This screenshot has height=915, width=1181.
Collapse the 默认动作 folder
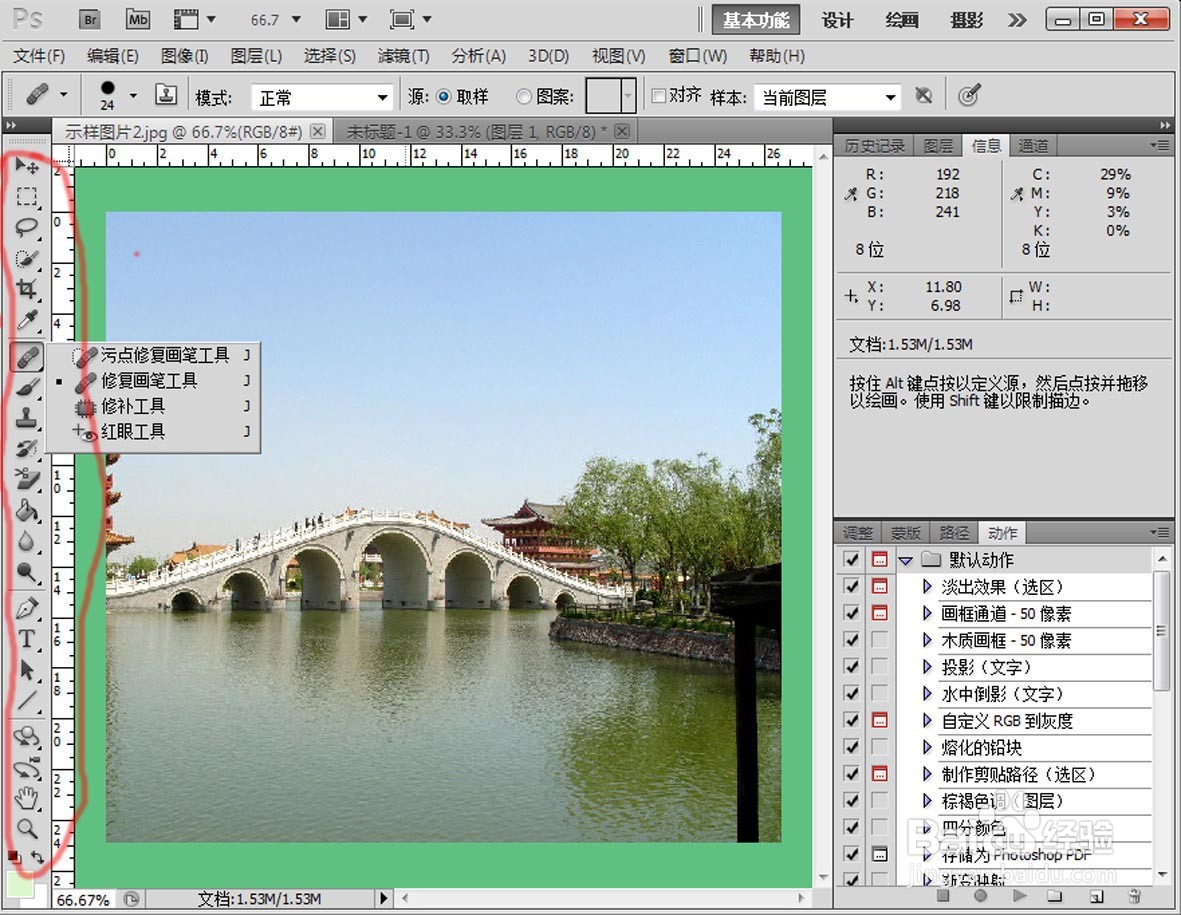tap(906, 560)
